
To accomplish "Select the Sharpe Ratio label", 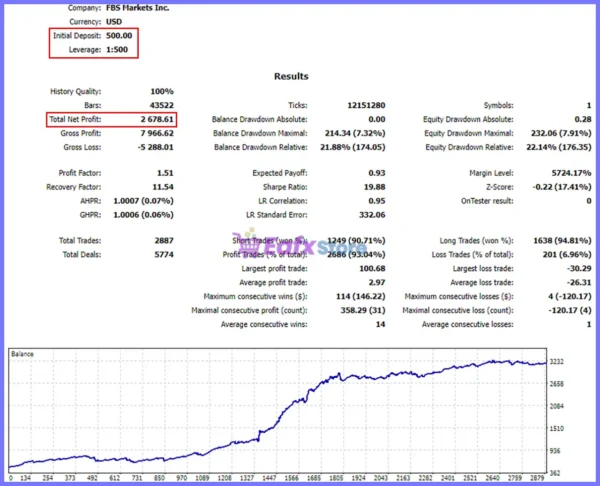I will point(285,187).
